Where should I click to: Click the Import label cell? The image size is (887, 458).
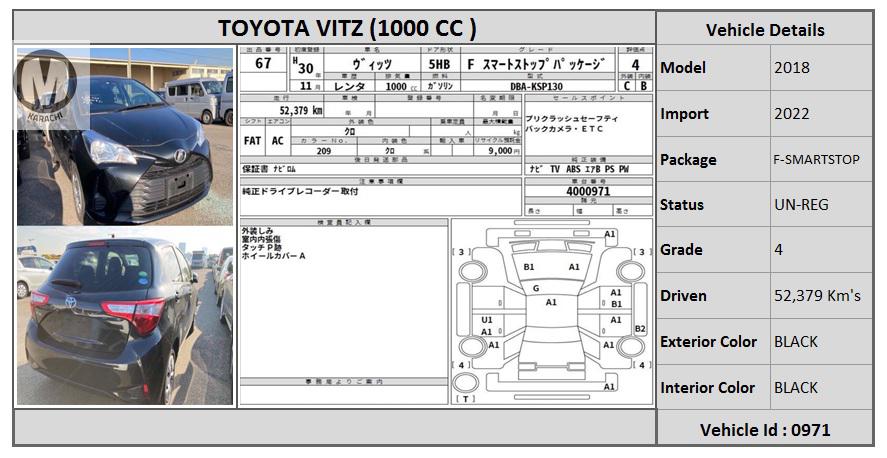[x=714, y=114]
